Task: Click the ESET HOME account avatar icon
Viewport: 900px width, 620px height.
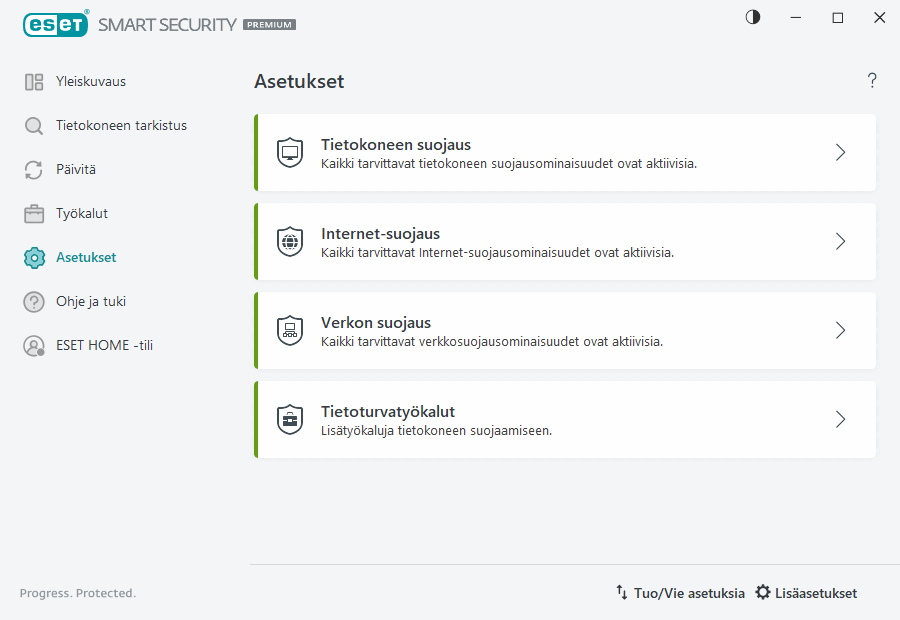Action: click(x=33, y=345)
